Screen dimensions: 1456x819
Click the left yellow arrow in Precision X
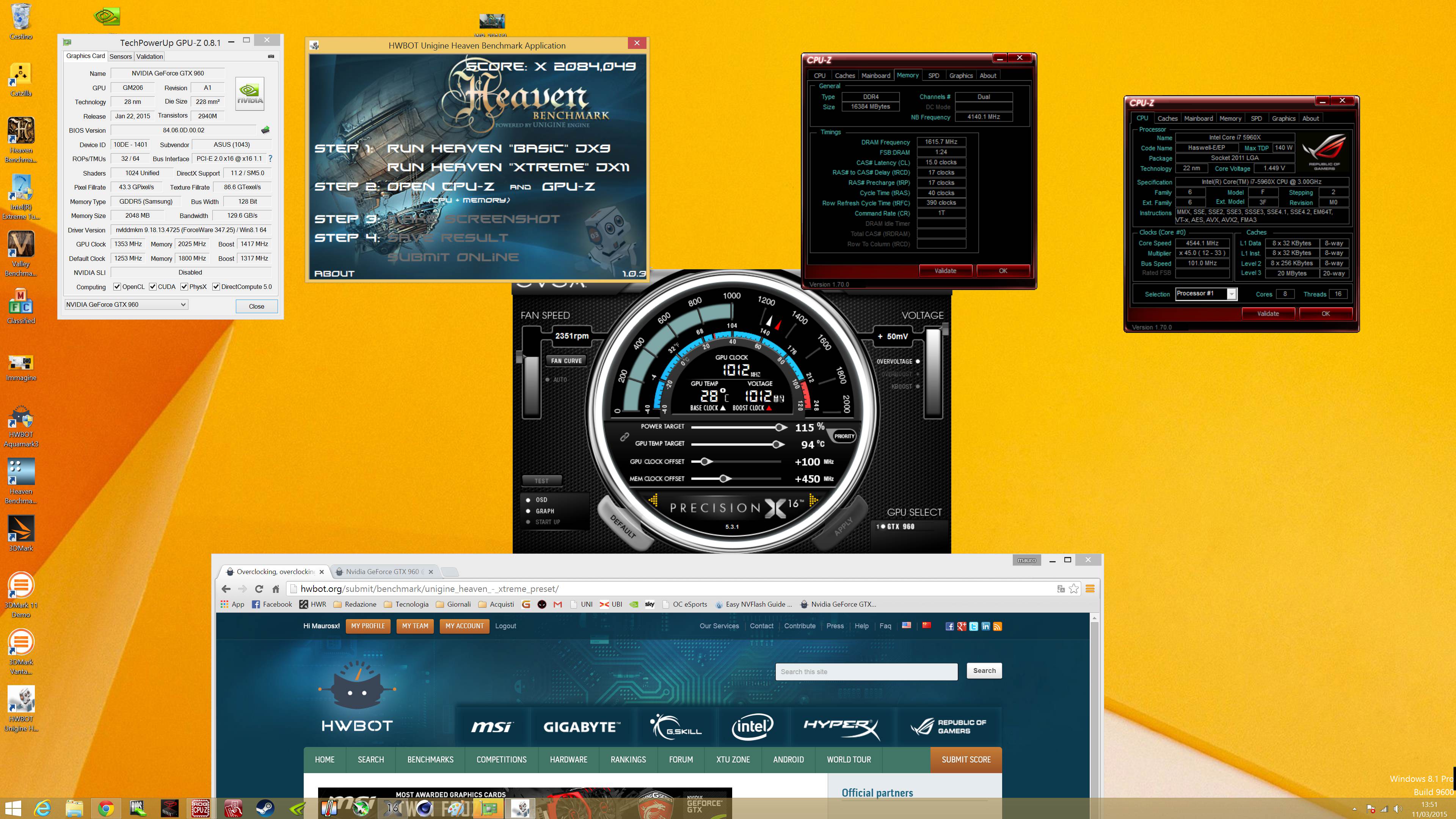pos(653,500)
